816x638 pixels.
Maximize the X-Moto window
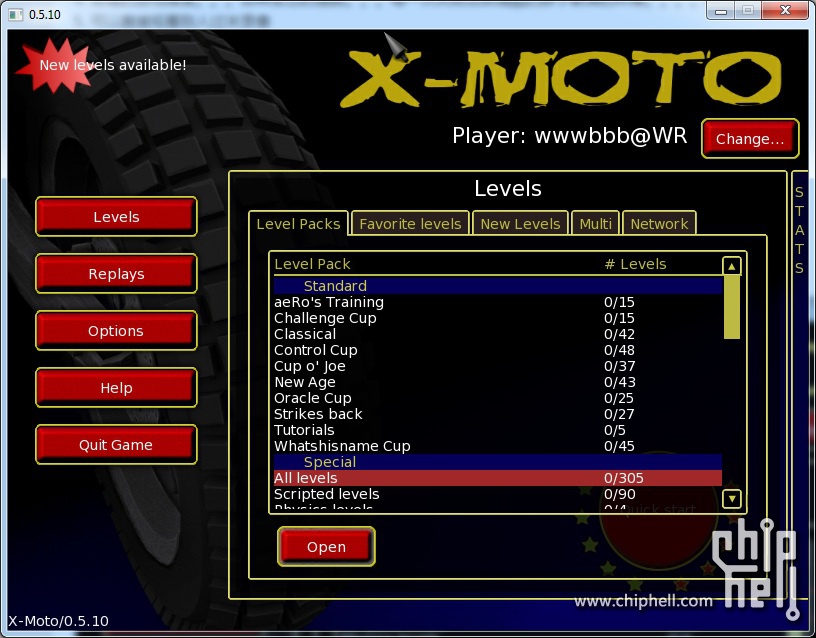click(x=748, y=10)
